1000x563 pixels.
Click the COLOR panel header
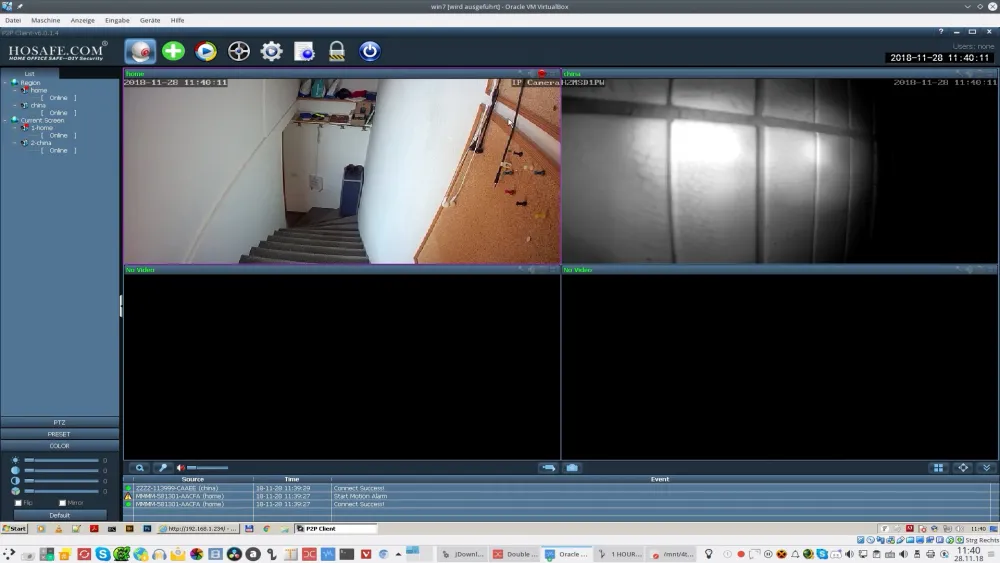click(59, 446)
